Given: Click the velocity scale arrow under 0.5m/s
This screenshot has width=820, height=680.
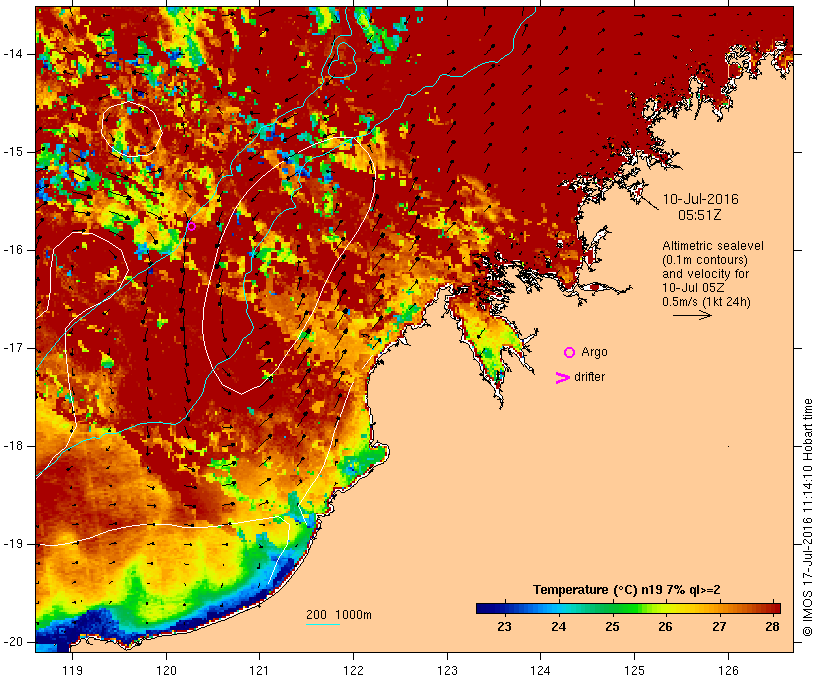Looking at the screenshot, I should coord(692,315).
